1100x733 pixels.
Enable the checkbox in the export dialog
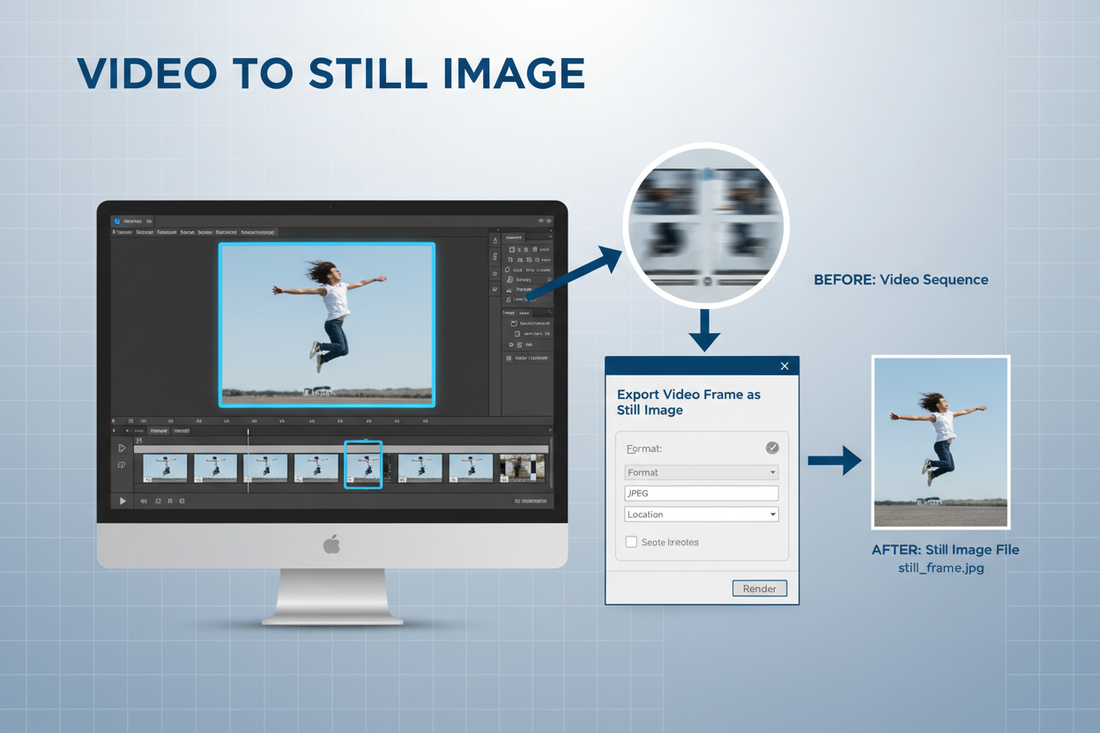631,541
